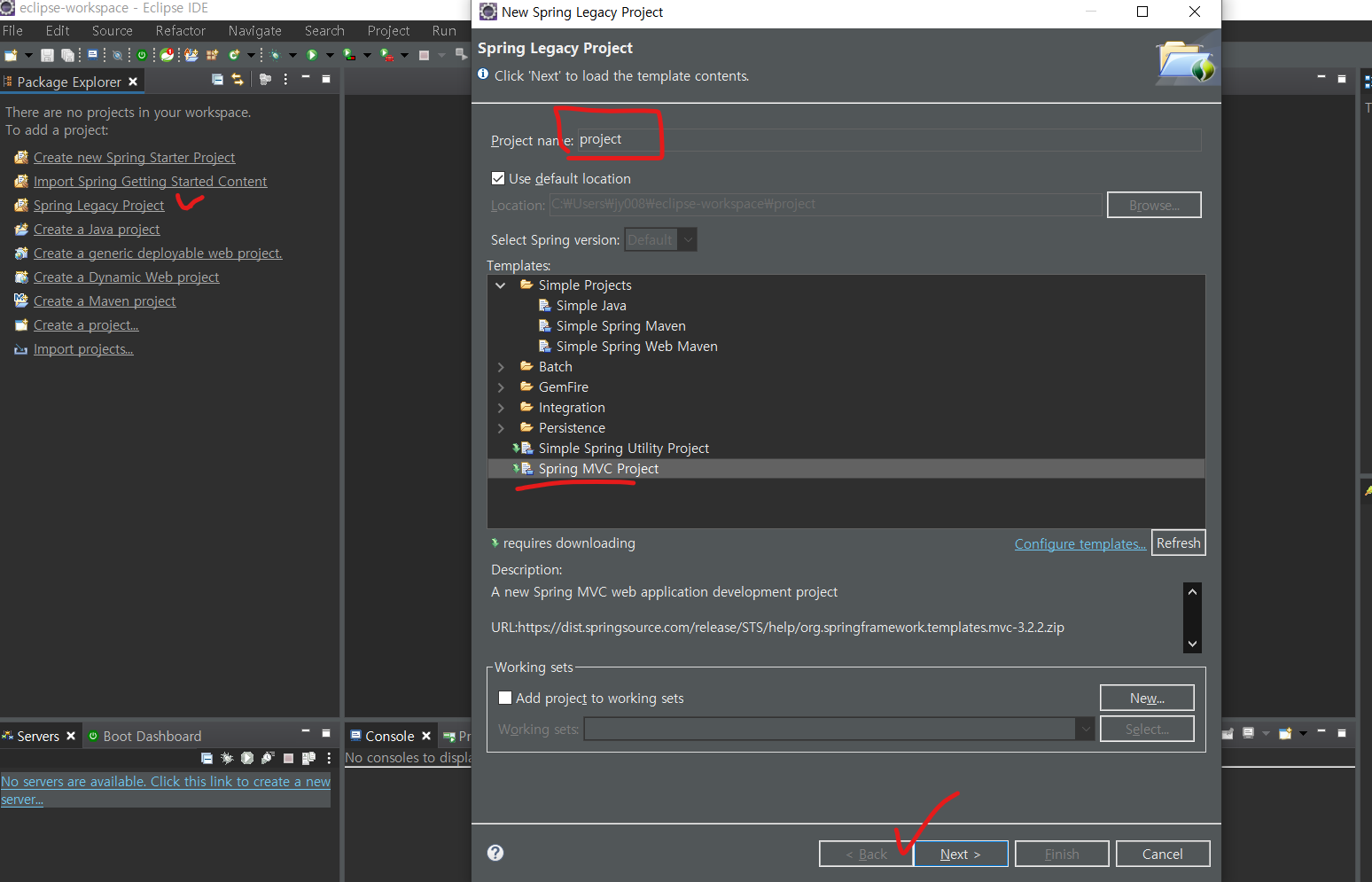Viewport: 1372px width, 882px height.
Task: Open the dropdown arrow beside the Debug icon
Action: pyautogui.click(x=292, y=55)
